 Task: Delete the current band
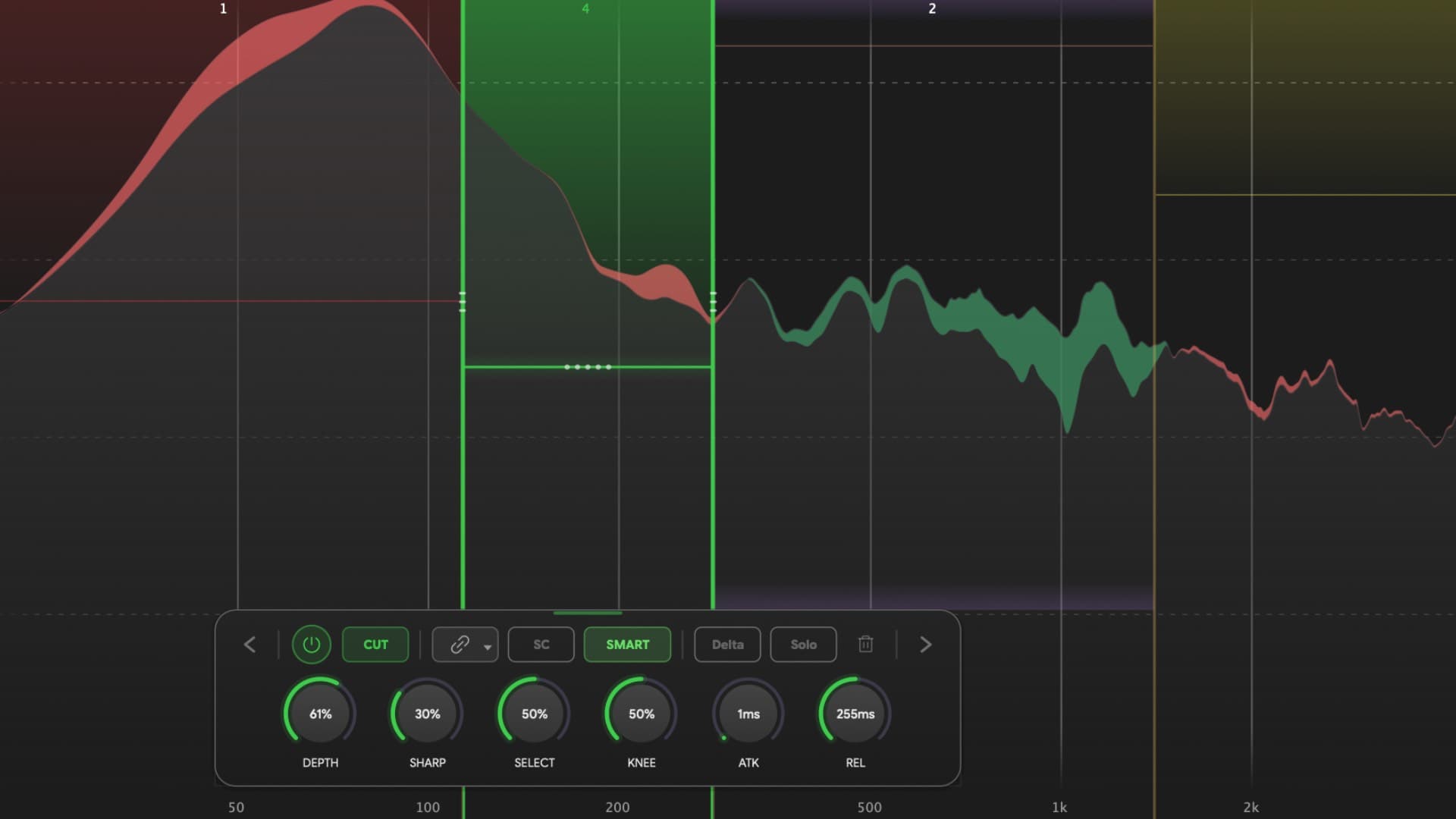coord(865,645)
